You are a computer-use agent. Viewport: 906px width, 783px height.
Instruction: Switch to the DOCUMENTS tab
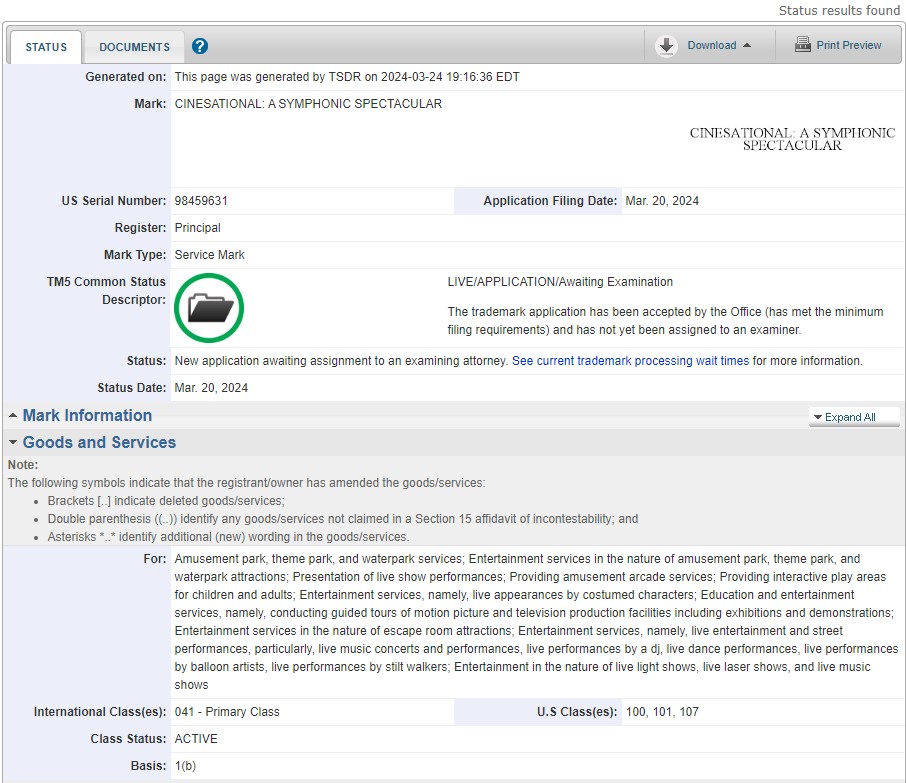coord(134,47)
